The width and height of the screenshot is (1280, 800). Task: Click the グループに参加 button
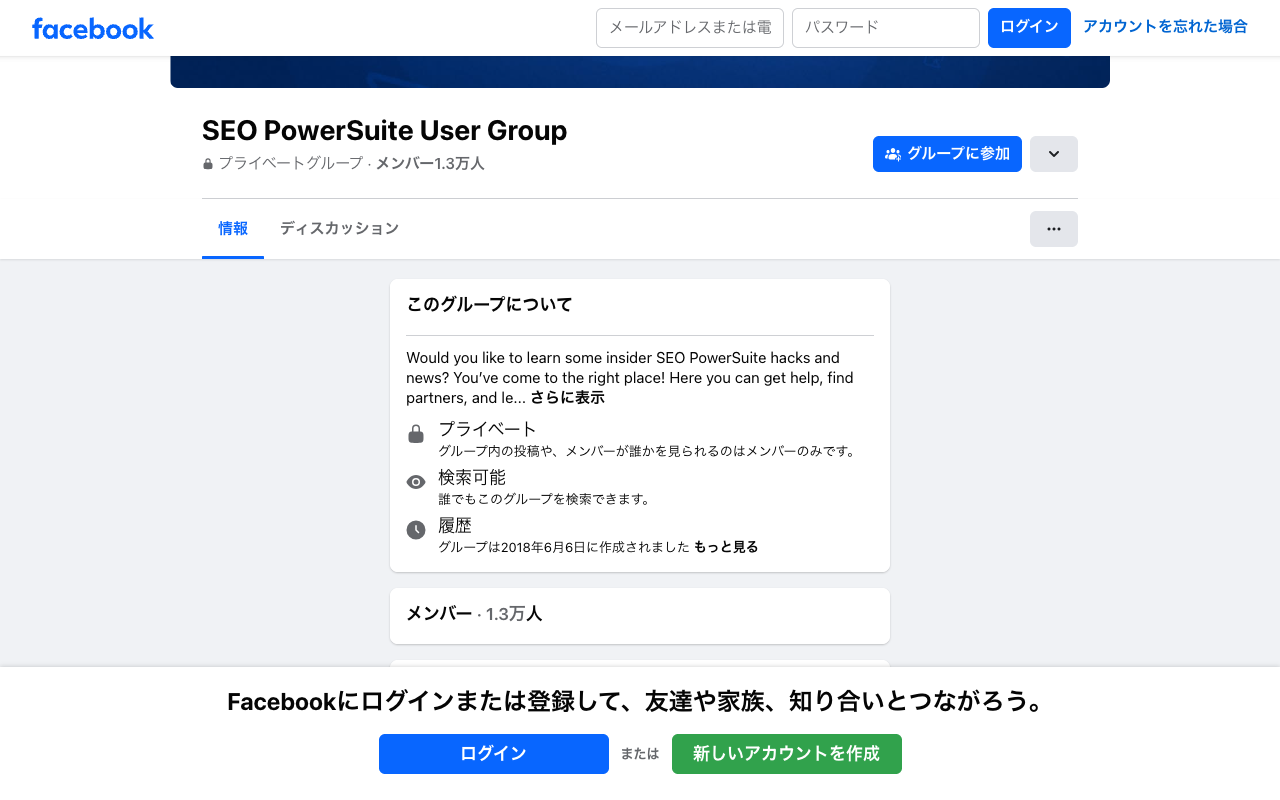(947, 154)
